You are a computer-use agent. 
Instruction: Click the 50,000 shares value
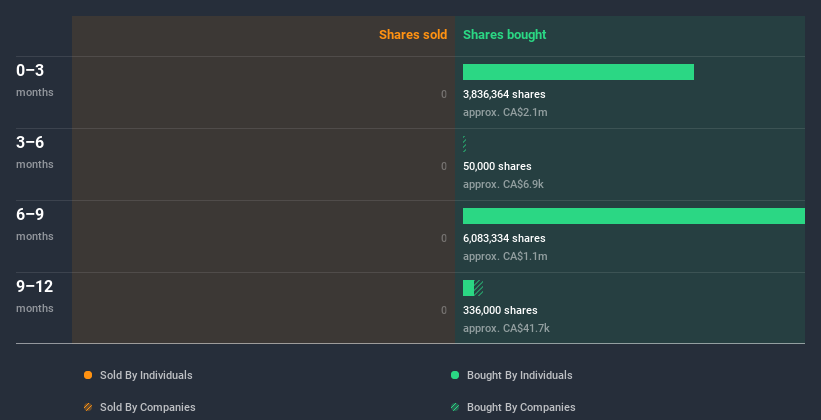coord(497,166)
